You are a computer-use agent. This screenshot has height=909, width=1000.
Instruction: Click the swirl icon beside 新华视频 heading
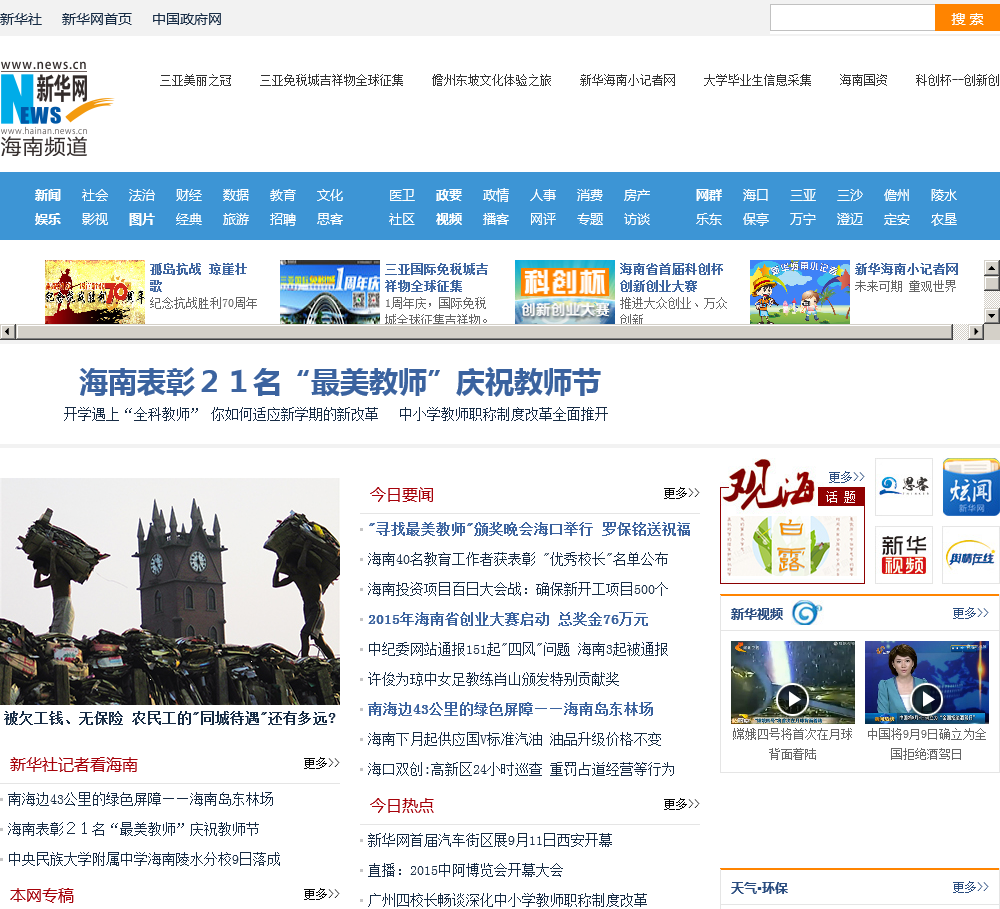tap(806, 614)
